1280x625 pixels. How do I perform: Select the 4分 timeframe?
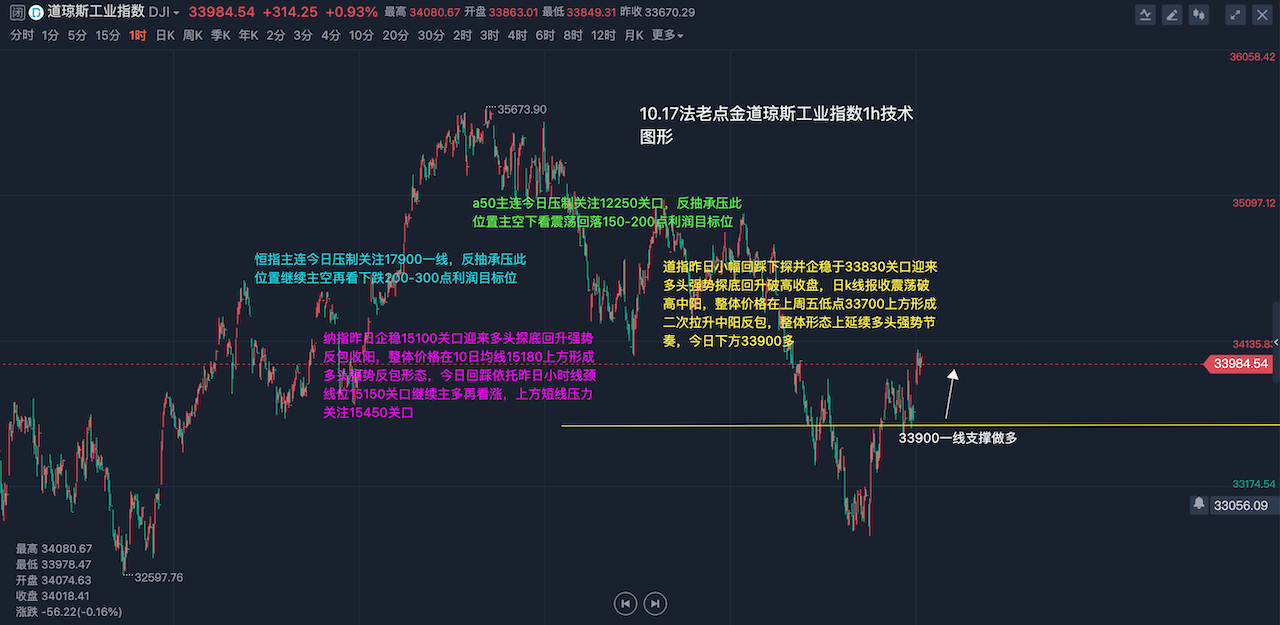[331, 35]
